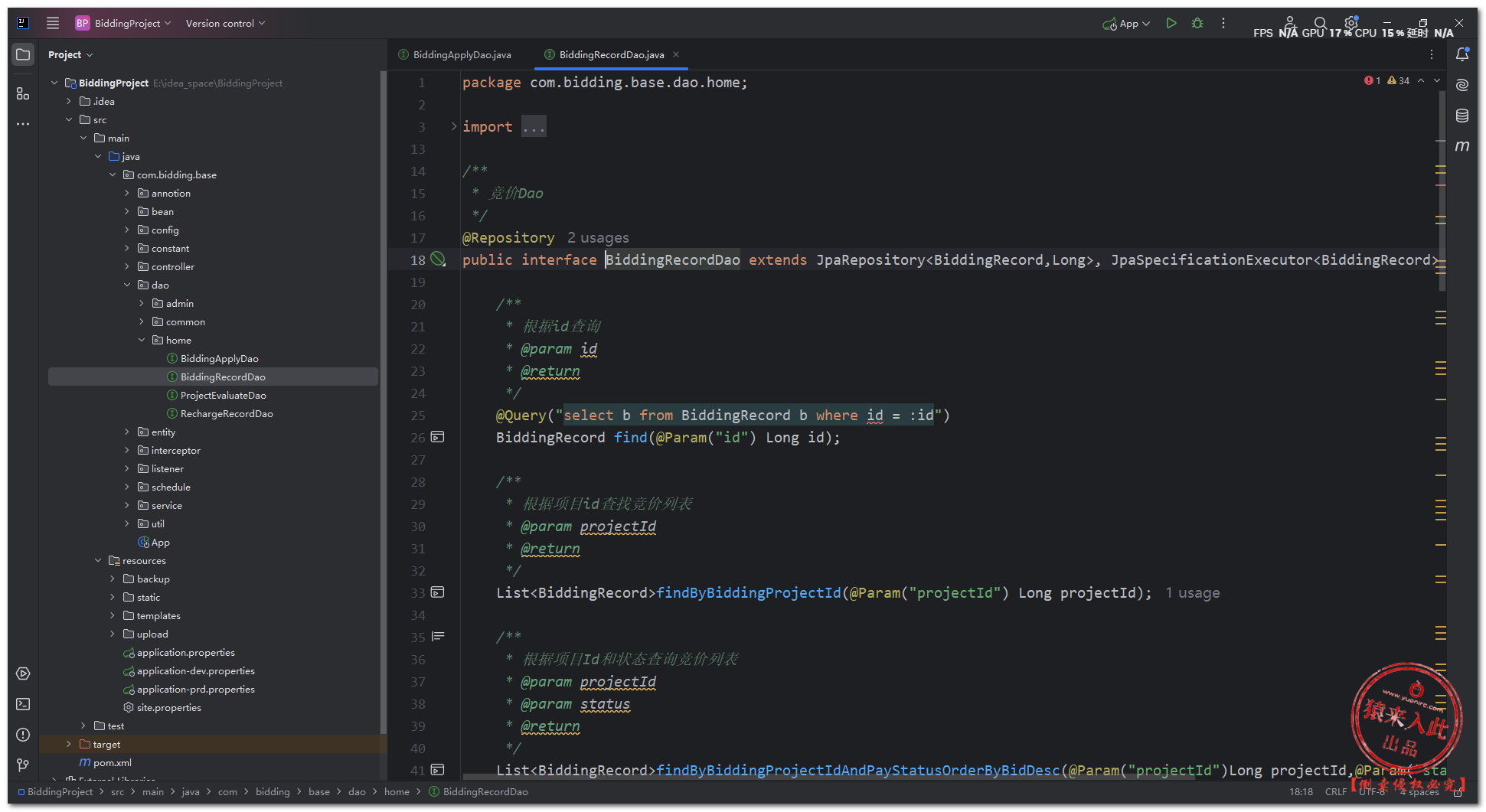
Task: Click the Run App play icon
Action: 1171,24
